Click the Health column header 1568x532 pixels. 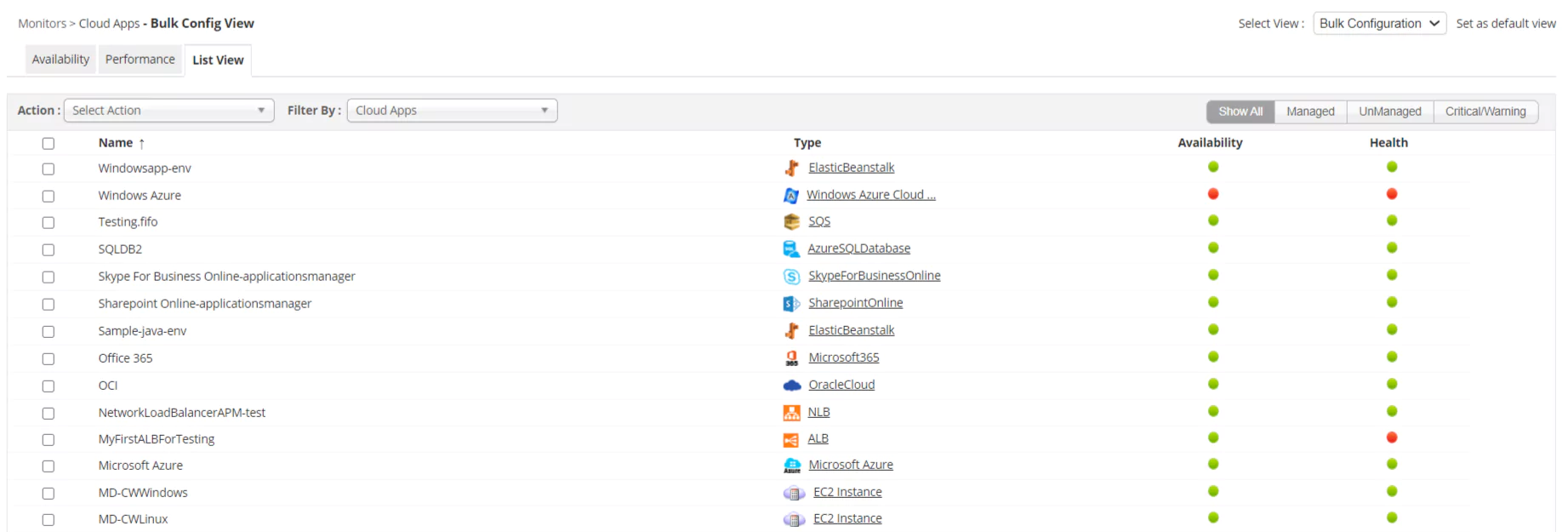(1388, 143)
